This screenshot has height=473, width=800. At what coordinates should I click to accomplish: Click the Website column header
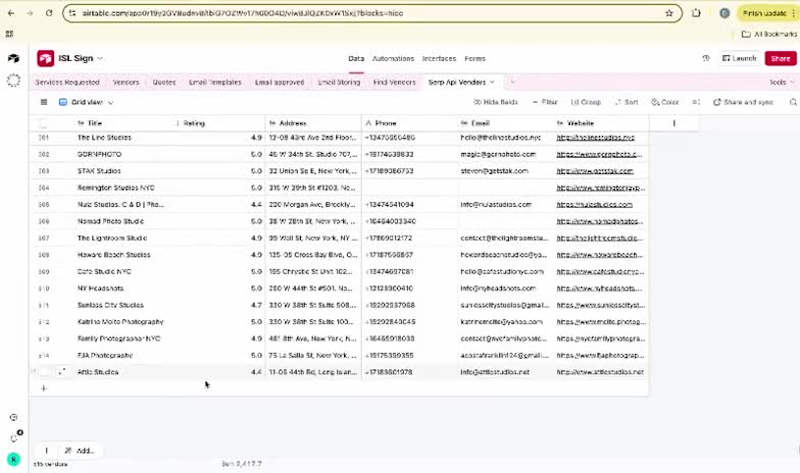click(x=601, y=123)
